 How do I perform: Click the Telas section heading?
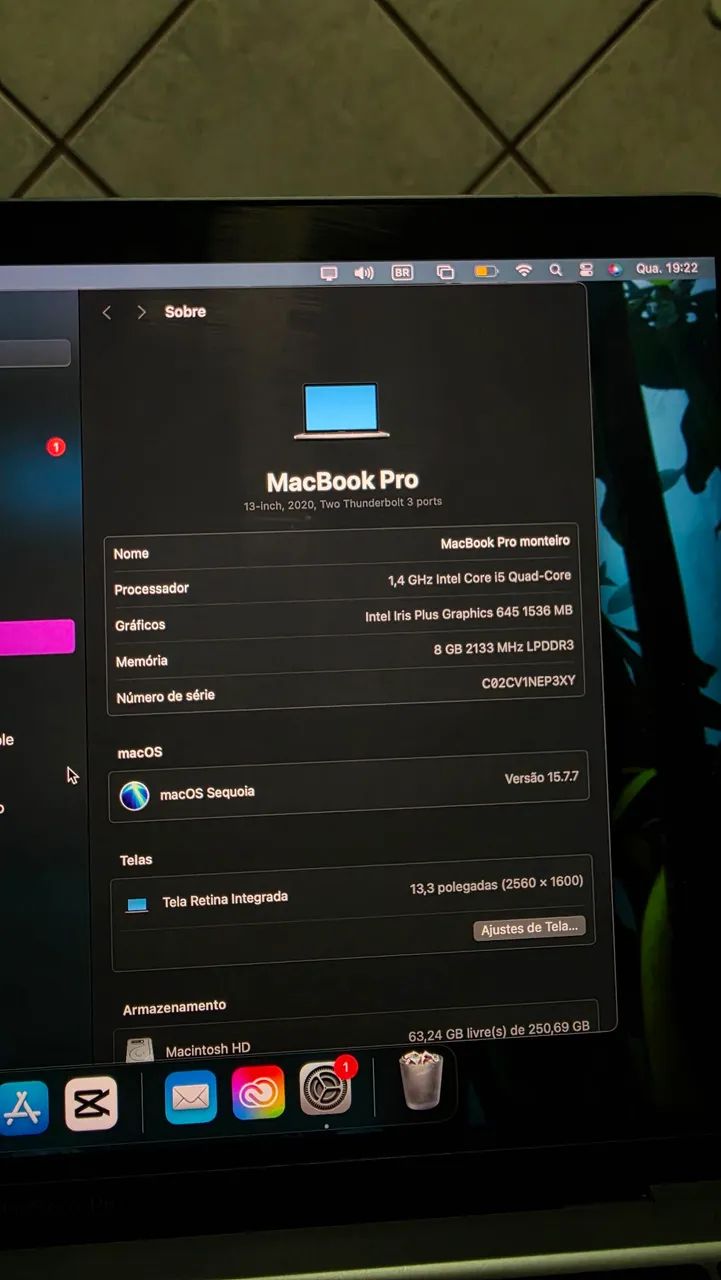click(136, 860)
